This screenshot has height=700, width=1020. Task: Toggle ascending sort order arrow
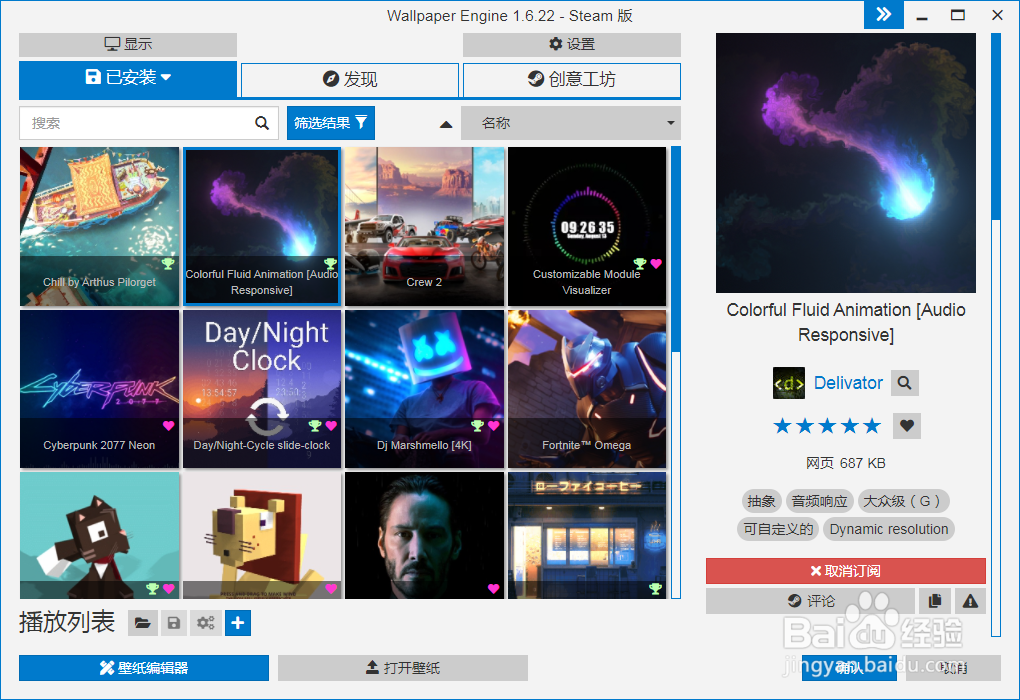click(x=446, y=124)
